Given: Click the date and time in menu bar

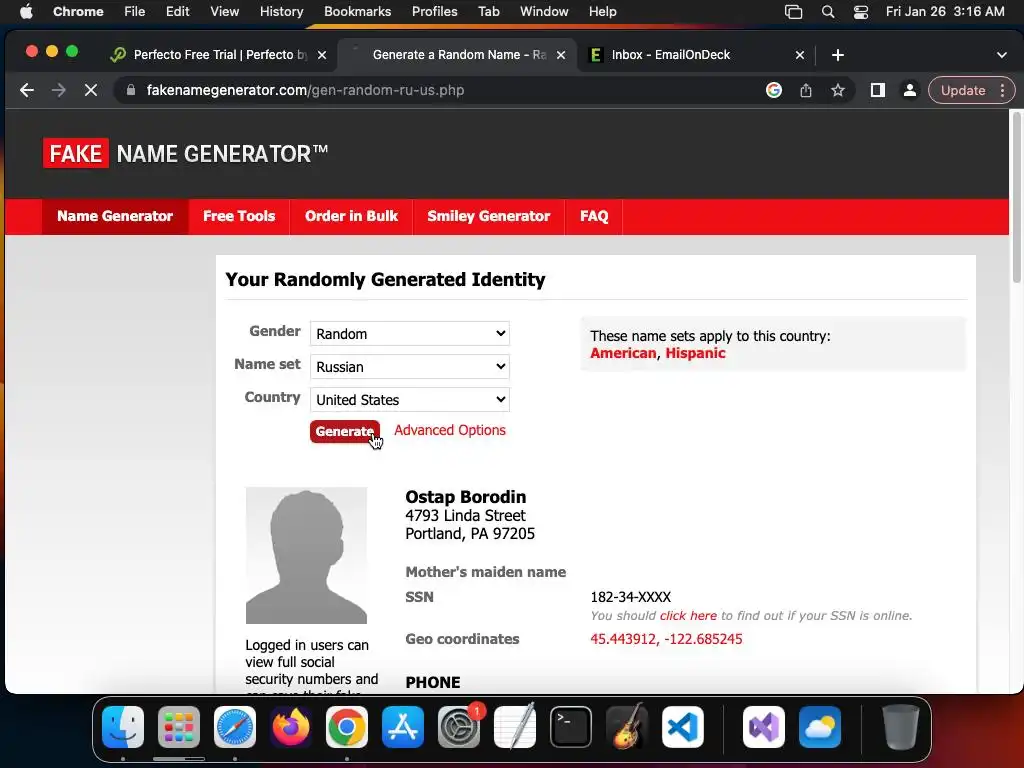Looking at the screenshot, I should pyautogui.click(x=945, y=12).
